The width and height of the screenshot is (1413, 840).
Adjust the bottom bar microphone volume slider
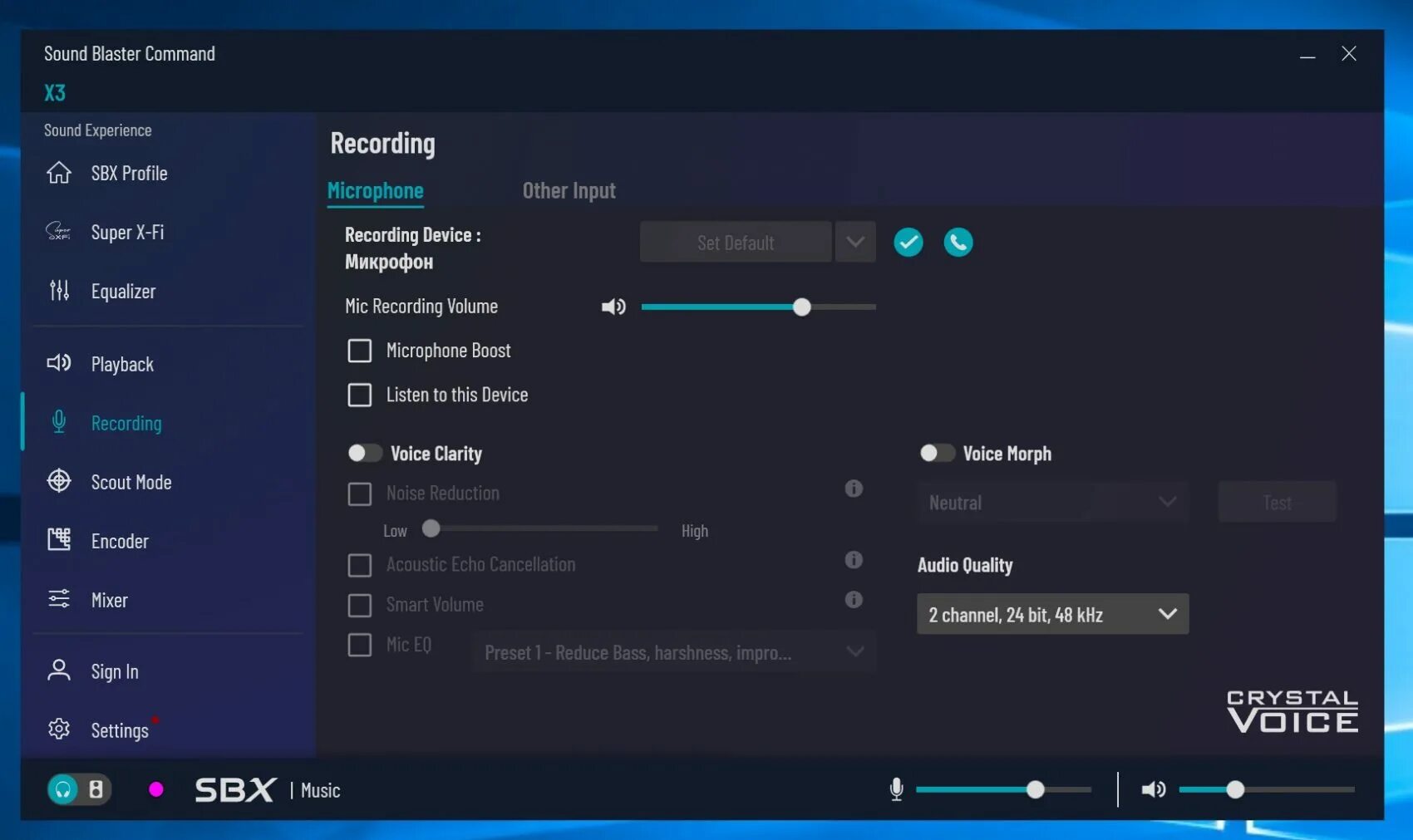pos(1004,789)
